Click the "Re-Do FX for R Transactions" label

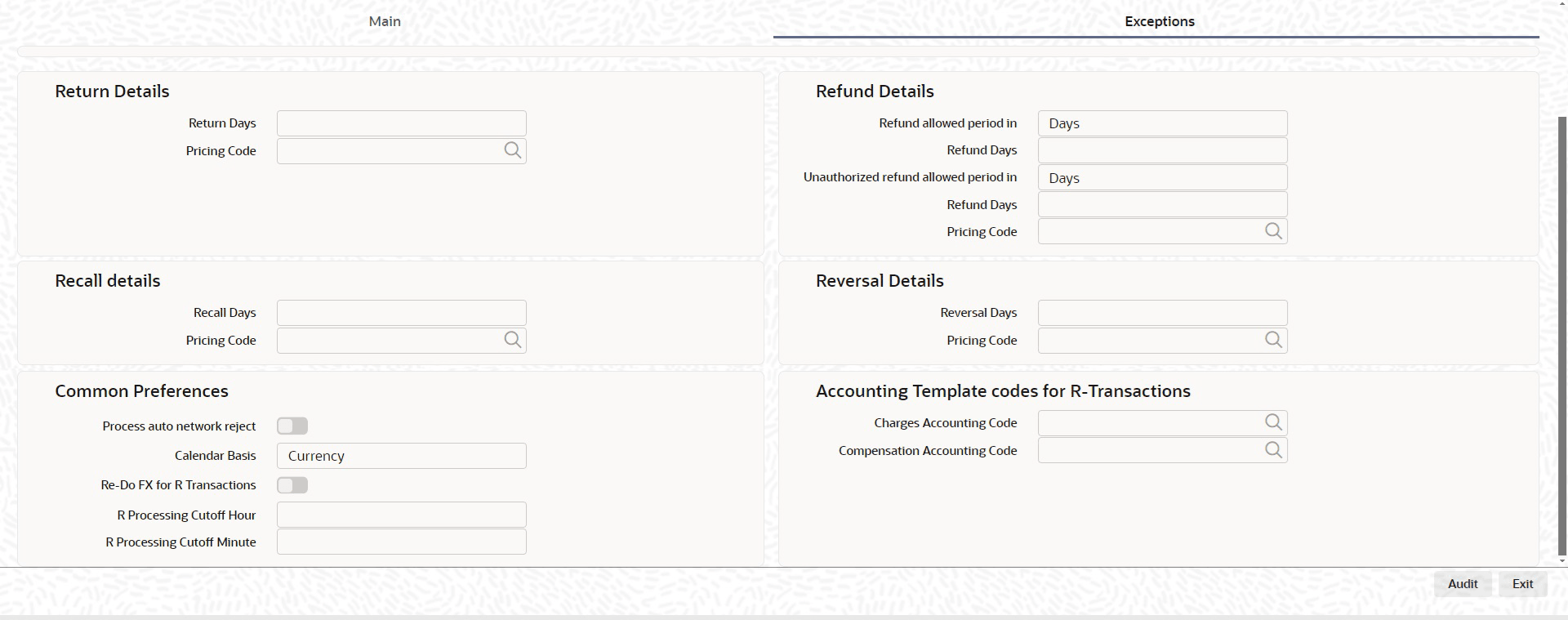(x=178, y=485)
